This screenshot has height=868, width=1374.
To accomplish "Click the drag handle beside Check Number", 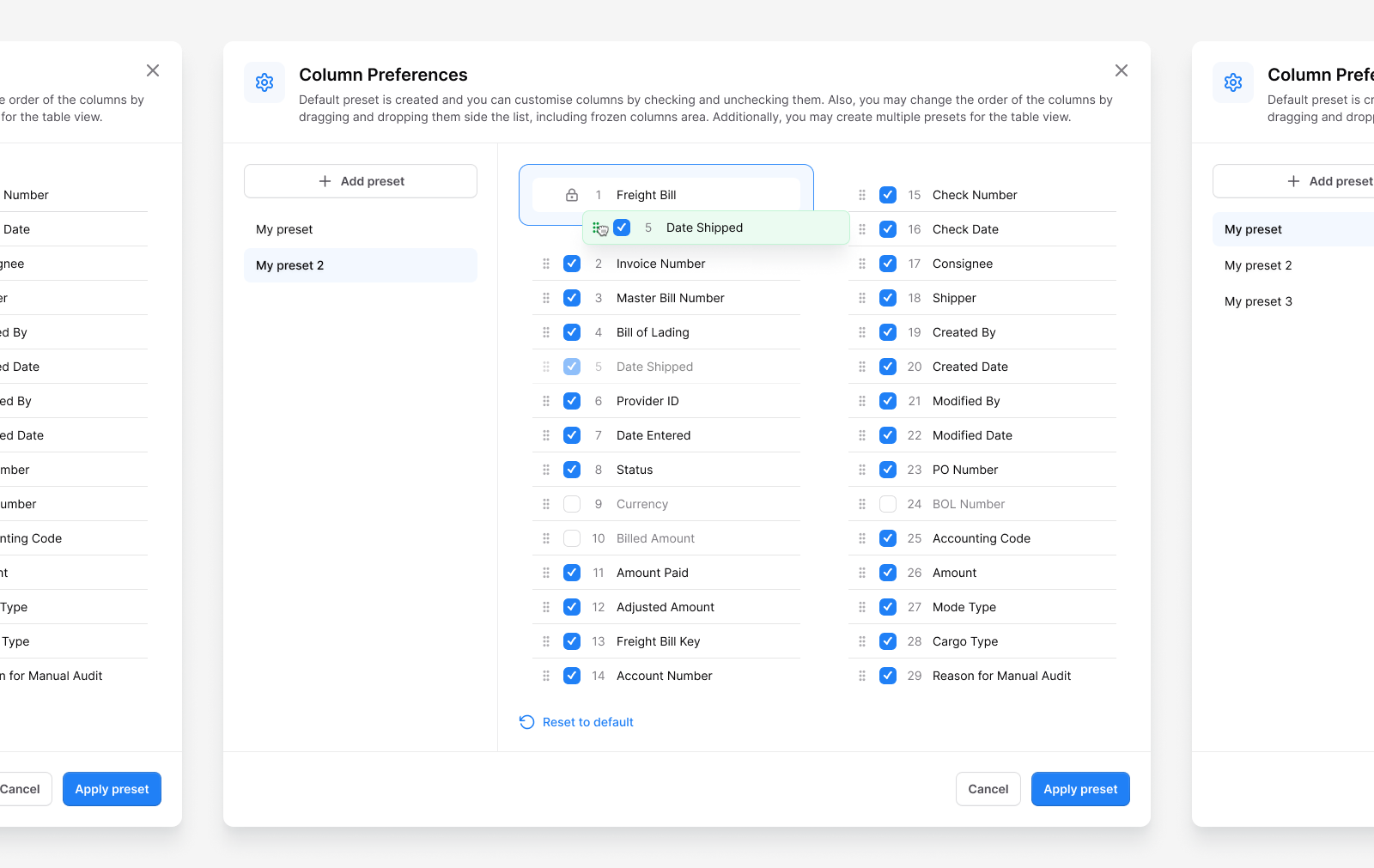I will coord(862,195).
